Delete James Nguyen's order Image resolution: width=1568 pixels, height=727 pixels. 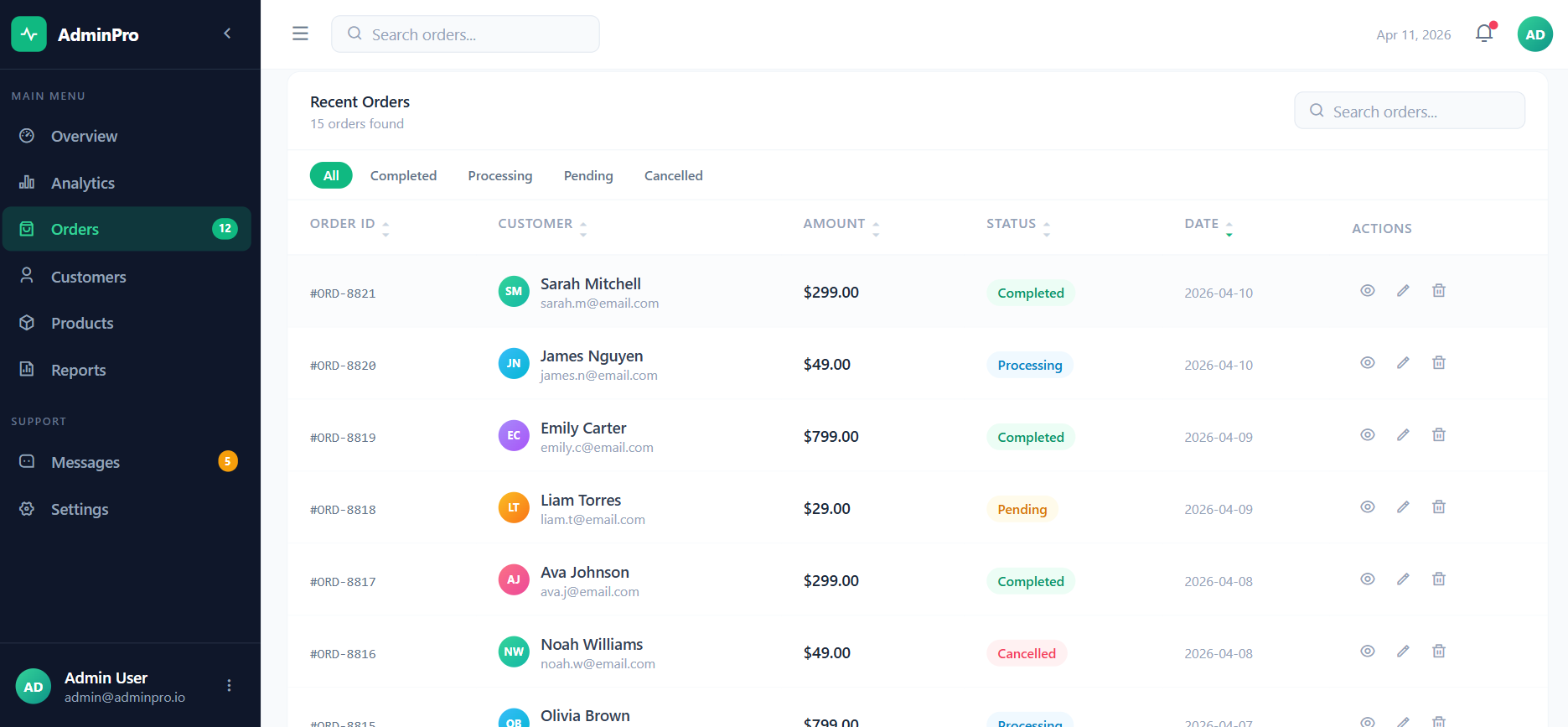tap(1439, 363)
